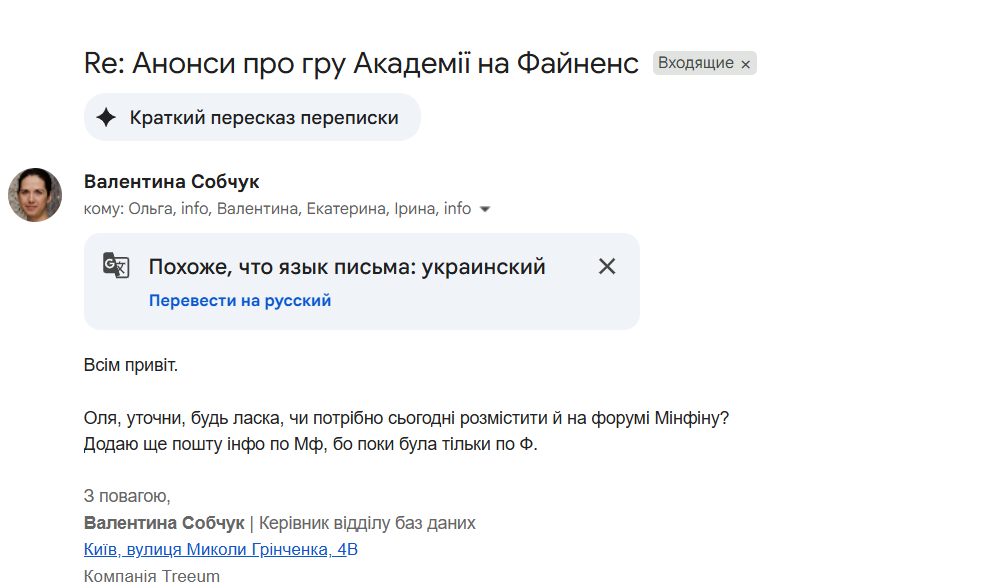Click Валентина Собчук's profile photo

coord(36,194)
